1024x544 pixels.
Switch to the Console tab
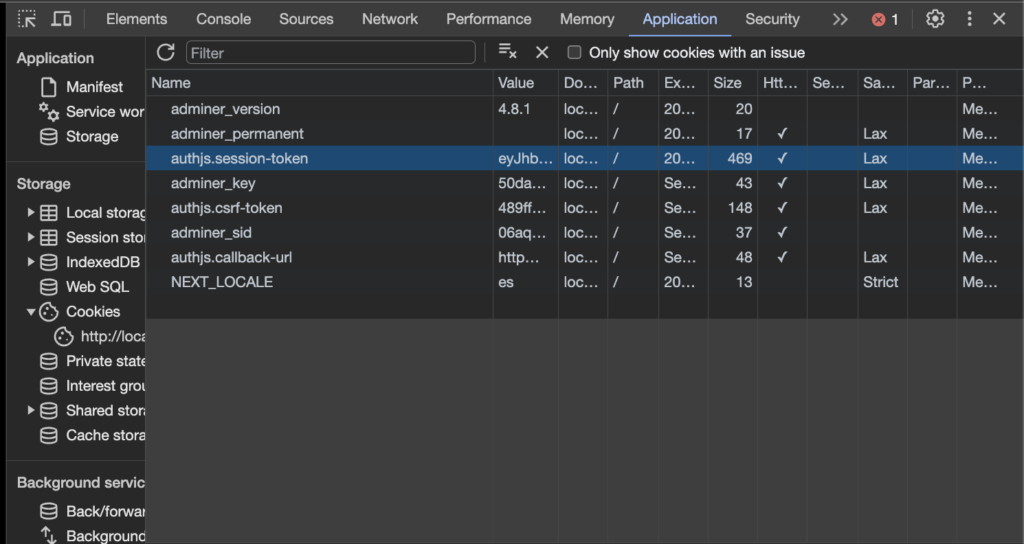click(x=223, y=20)
